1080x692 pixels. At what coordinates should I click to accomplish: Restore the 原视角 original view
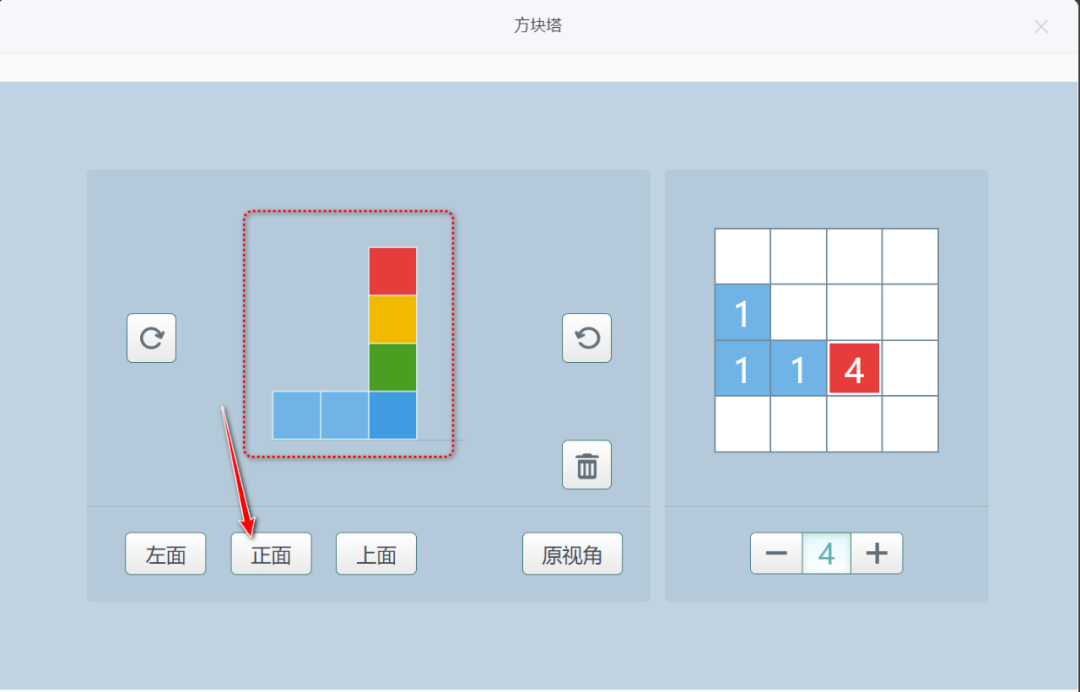(572, 553)
